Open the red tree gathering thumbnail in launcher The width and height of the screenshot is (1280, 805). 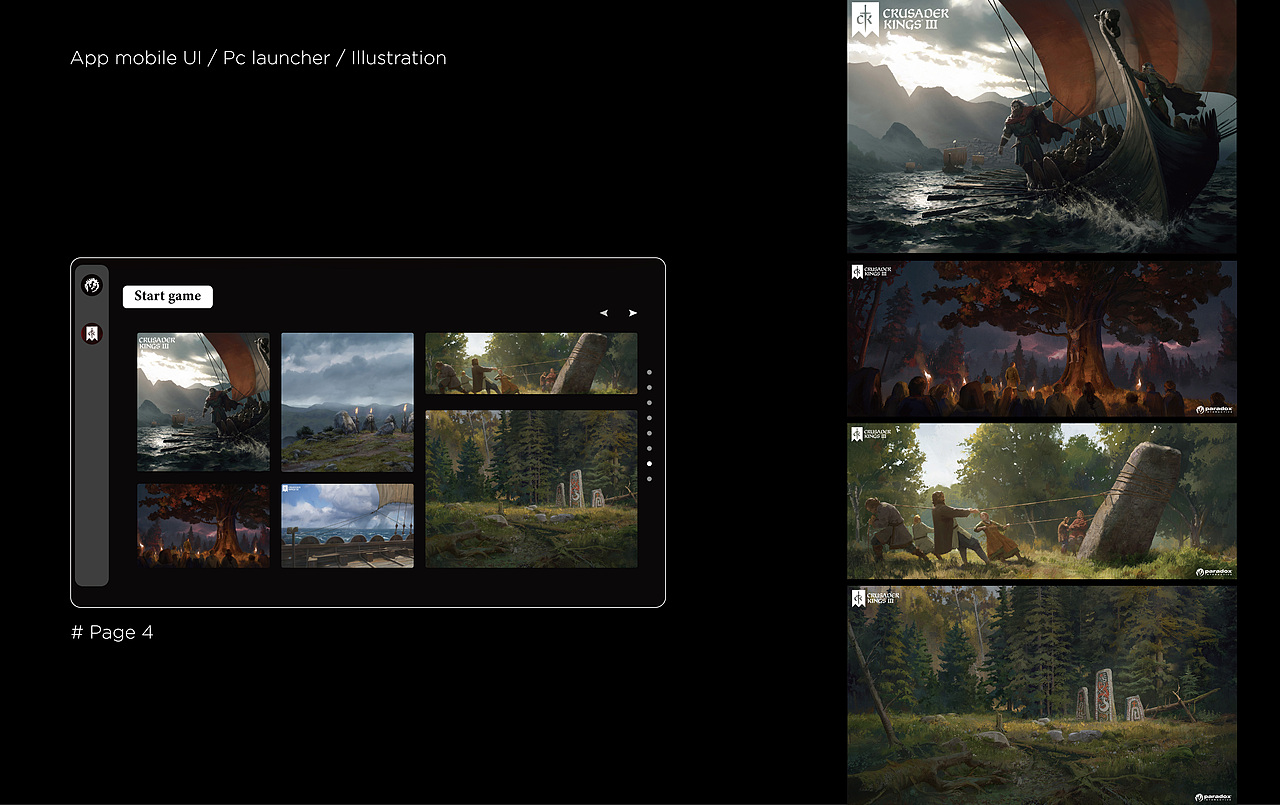click(203, 526)
